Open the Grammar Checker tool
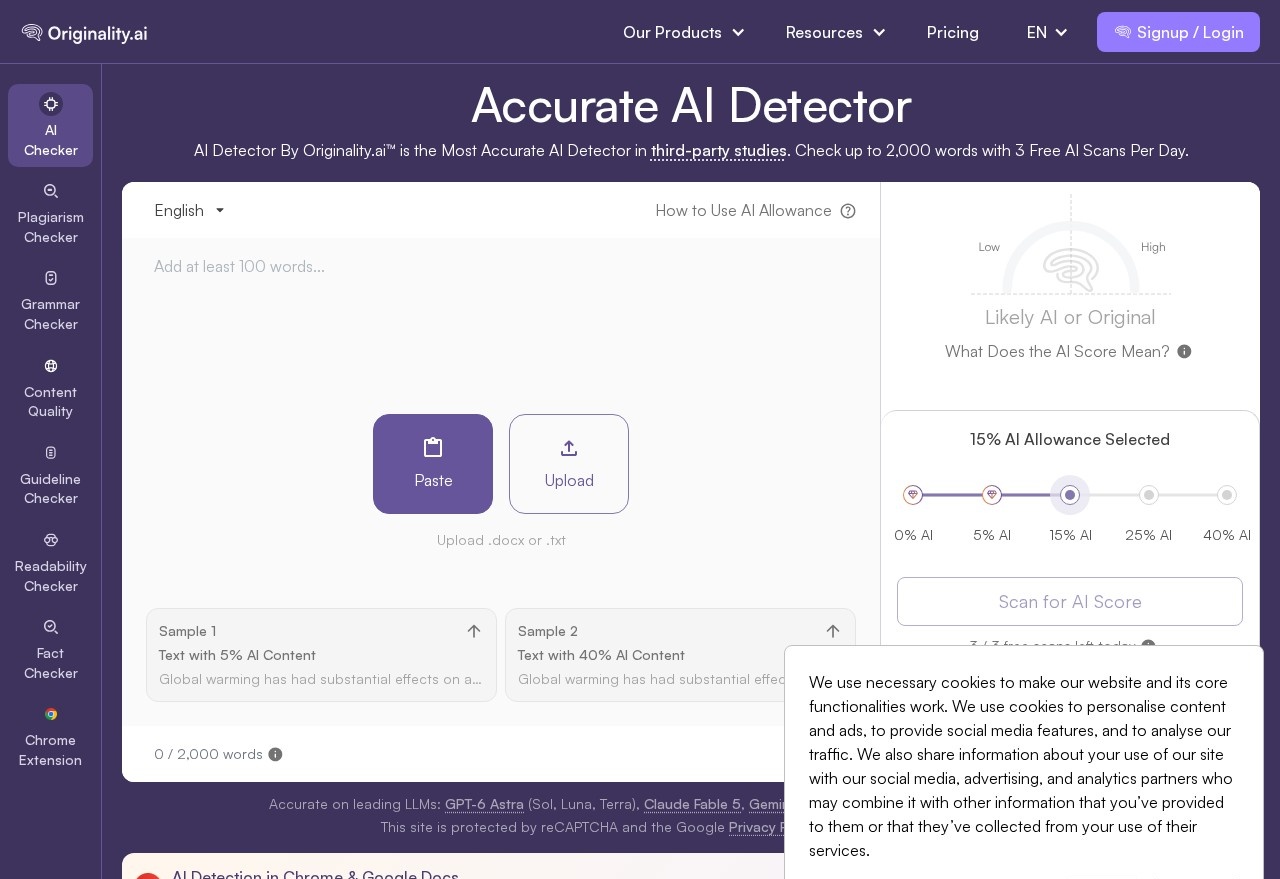Image resolution: width=1280 pixels, height=879 pixels. click(50, 301)
